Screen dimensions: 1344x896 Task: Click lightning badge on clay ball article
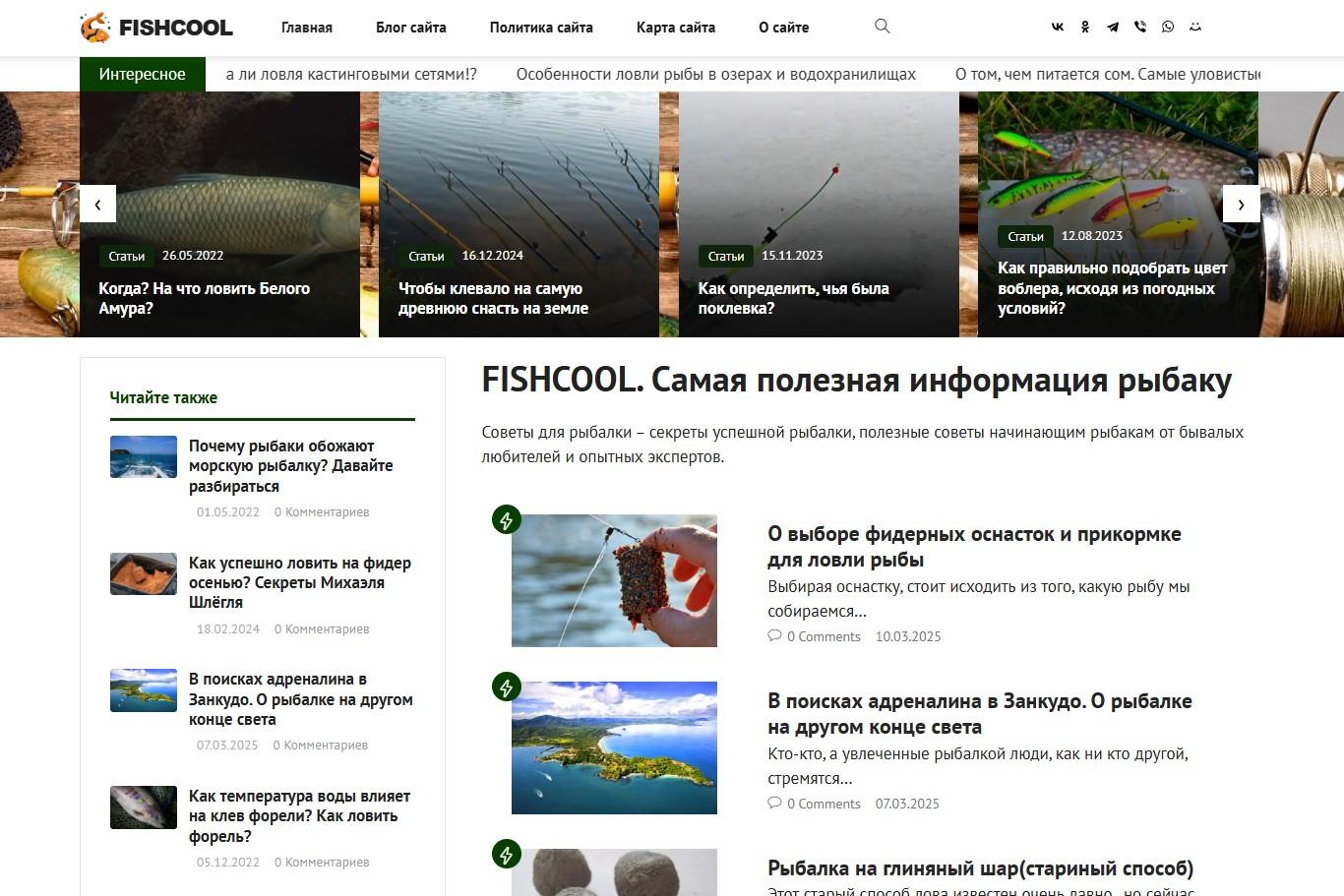(507, 854)
